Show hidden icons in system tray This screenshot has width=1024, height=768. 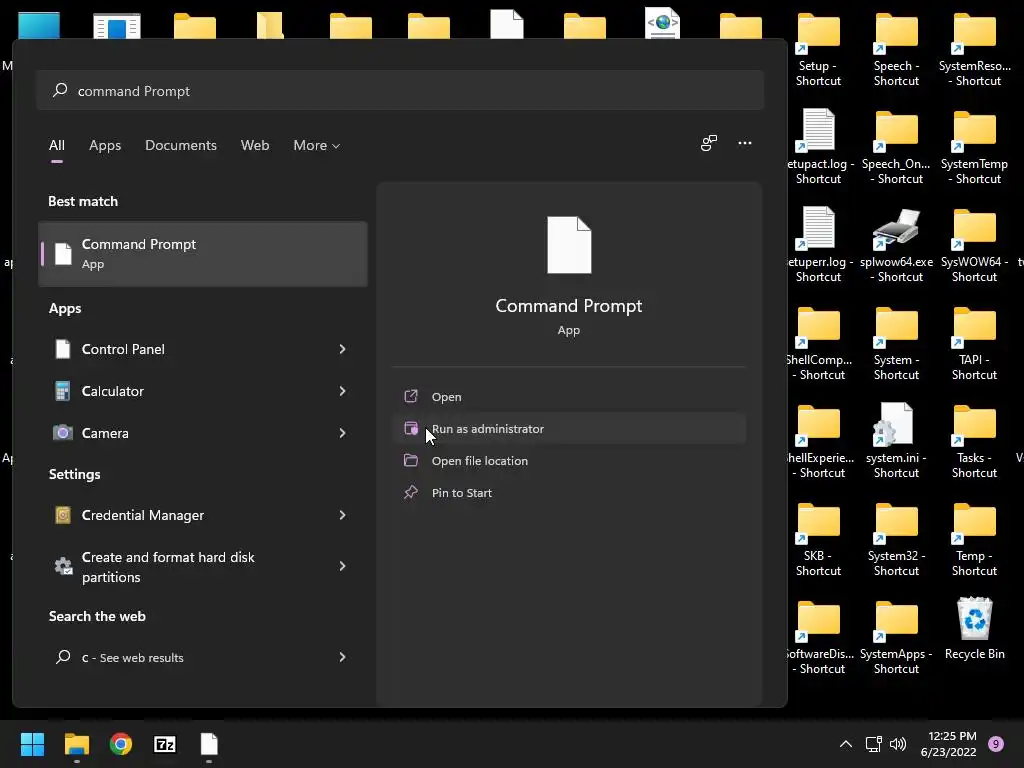pyautogui.click(x=845, y=744)
